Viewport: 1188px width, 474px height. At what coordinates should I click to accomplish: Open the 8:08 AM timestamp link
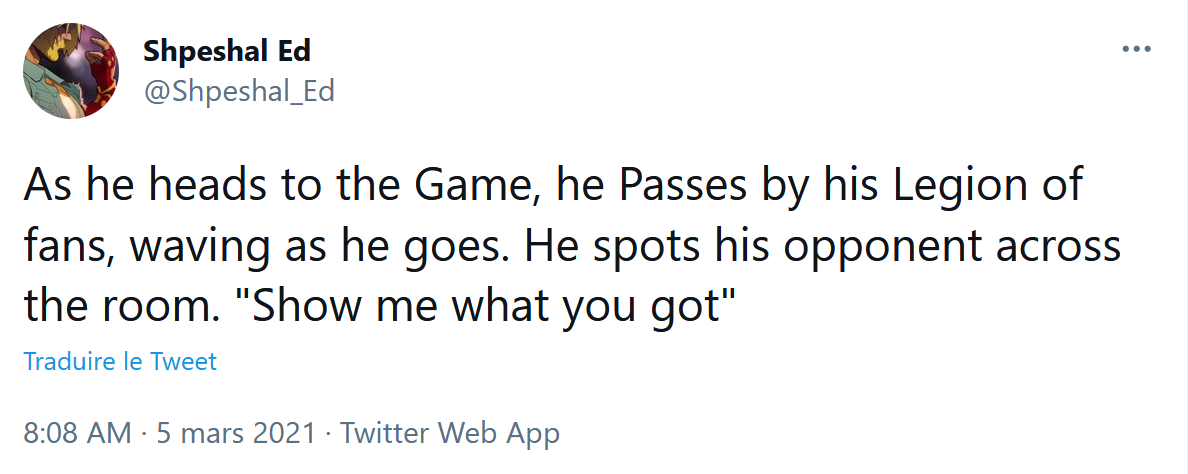point(77,434)
